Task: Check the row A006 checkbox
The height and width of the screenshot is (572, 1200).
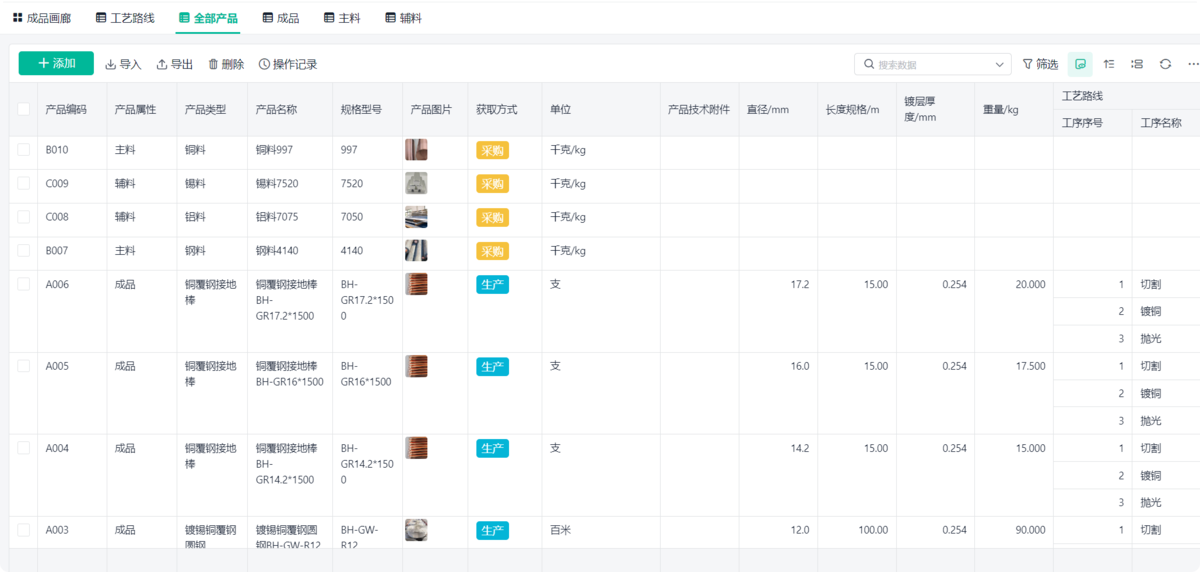Action: click(x=23, y=284)
